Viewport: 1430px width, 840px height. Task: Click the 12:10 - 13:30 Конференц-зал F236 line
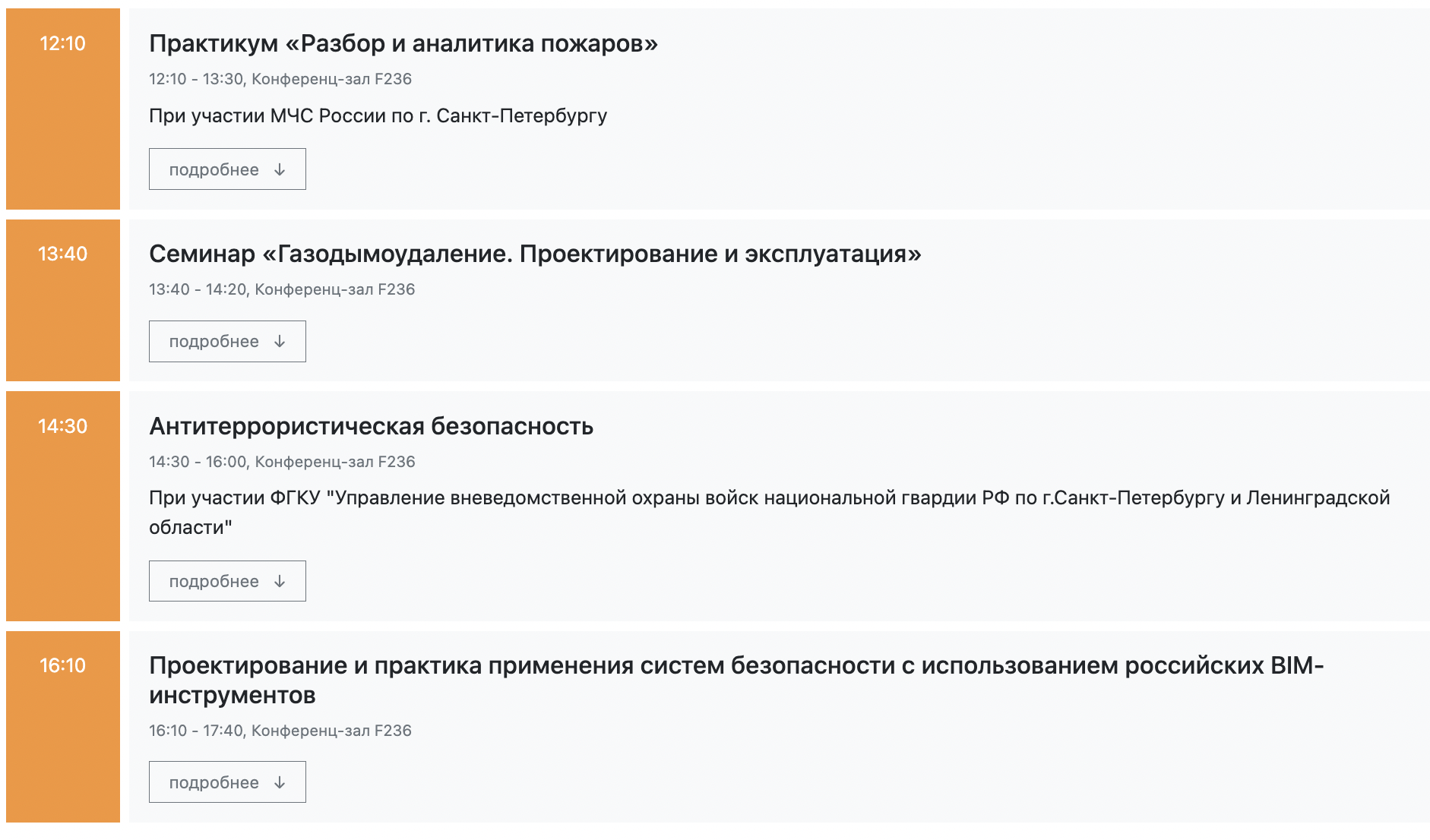pos(280,79)
